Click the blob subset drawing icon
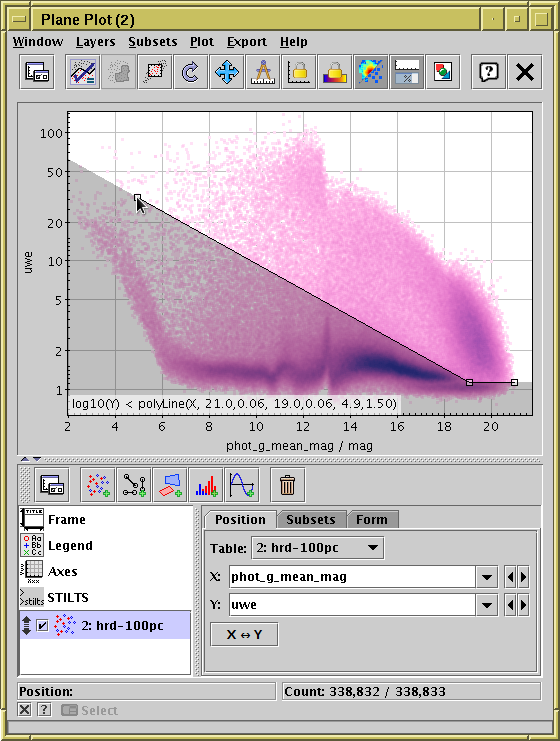Screen dimensions: 560x741 tap(119, 72)
